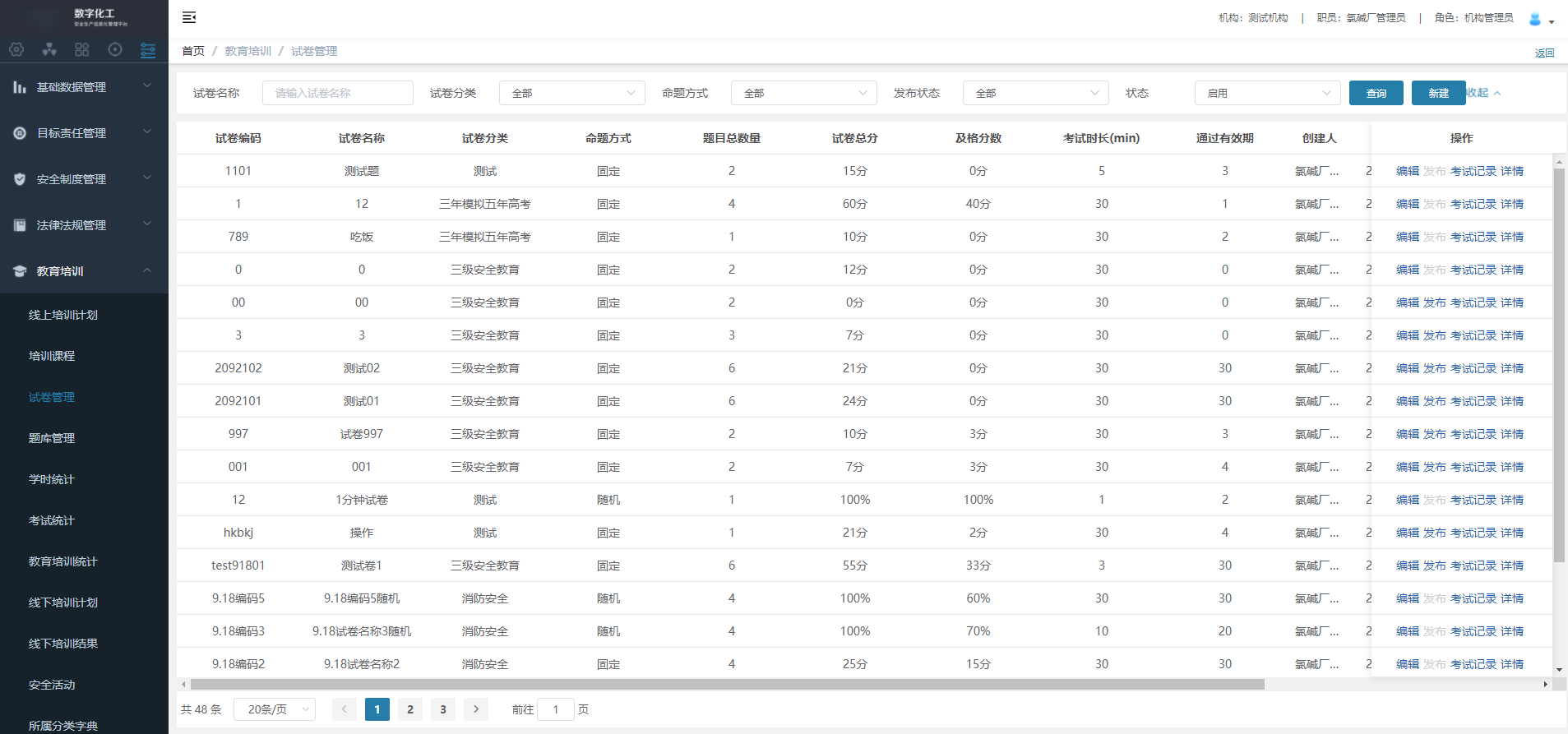This screenshot has height=734, width=1568.
Task: Click the circular target icon in sidebar
Action: pyautogui.click(x=115, y=50)
